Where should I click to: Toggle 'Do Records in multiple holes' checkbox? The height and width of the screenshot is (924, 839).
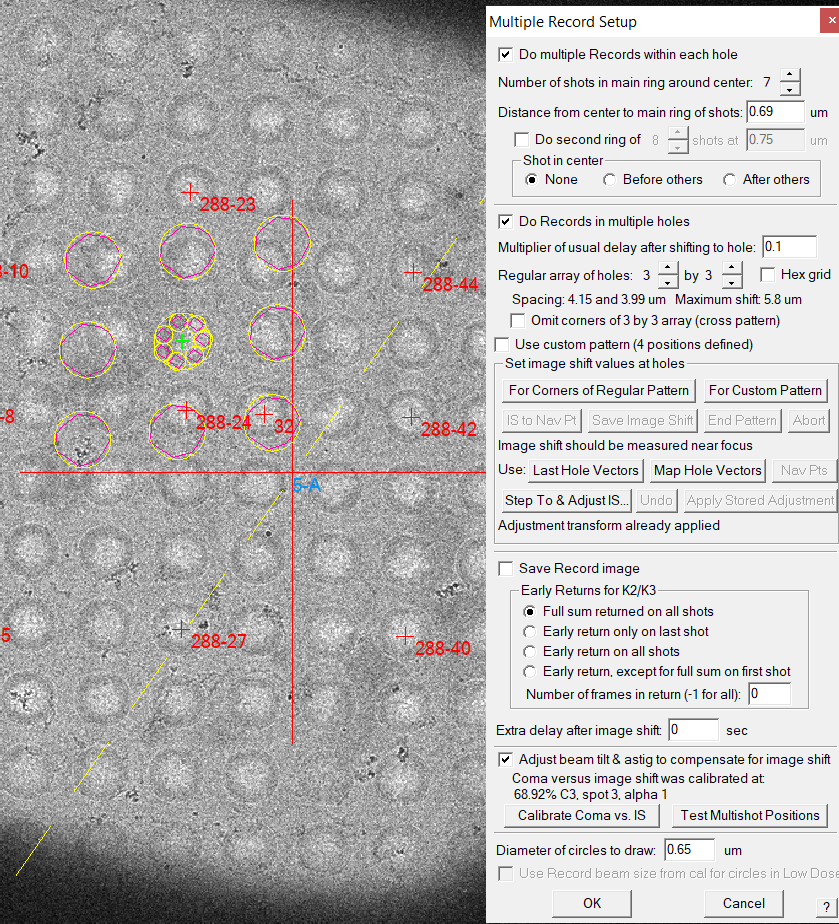point(506,222)
